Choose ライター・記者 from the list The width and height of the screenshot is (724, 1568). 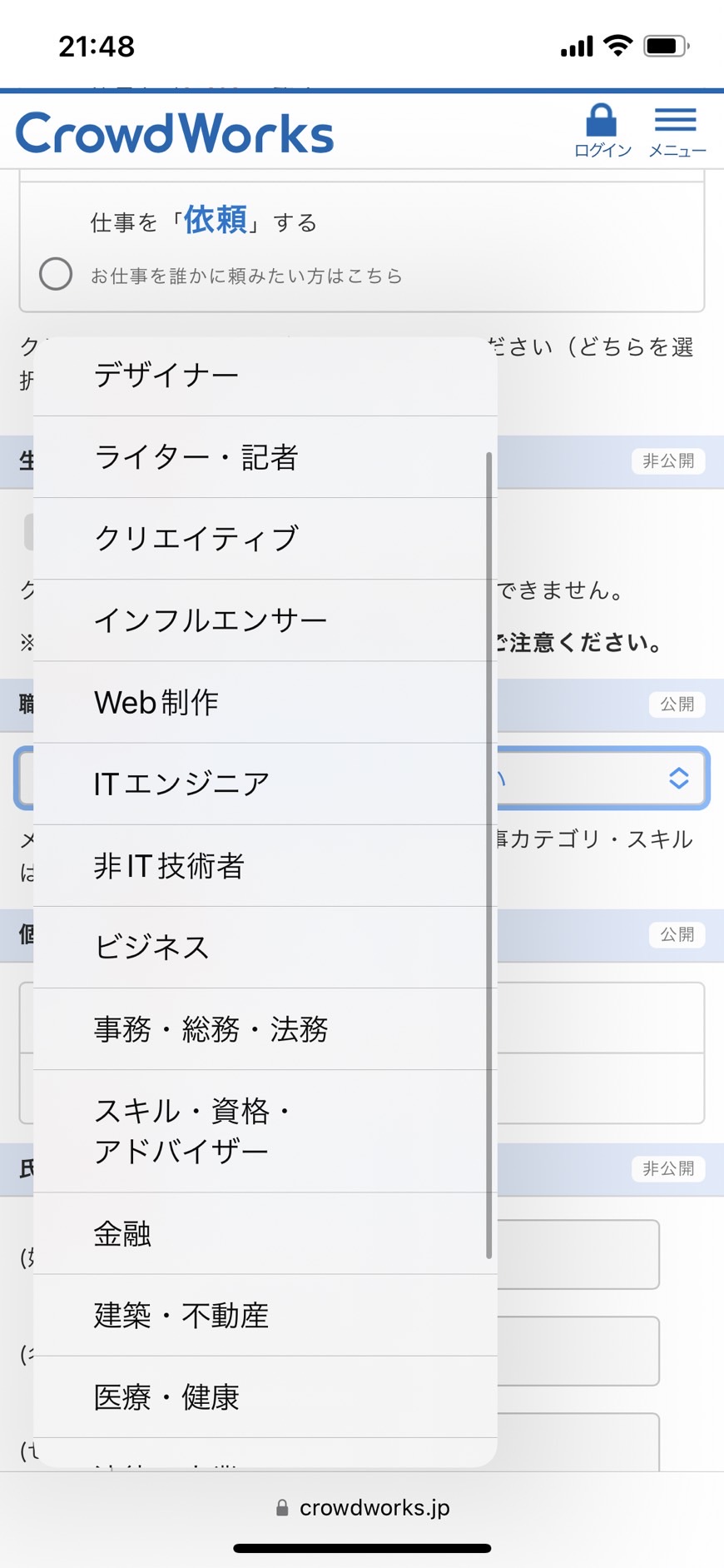pos(265,457)
